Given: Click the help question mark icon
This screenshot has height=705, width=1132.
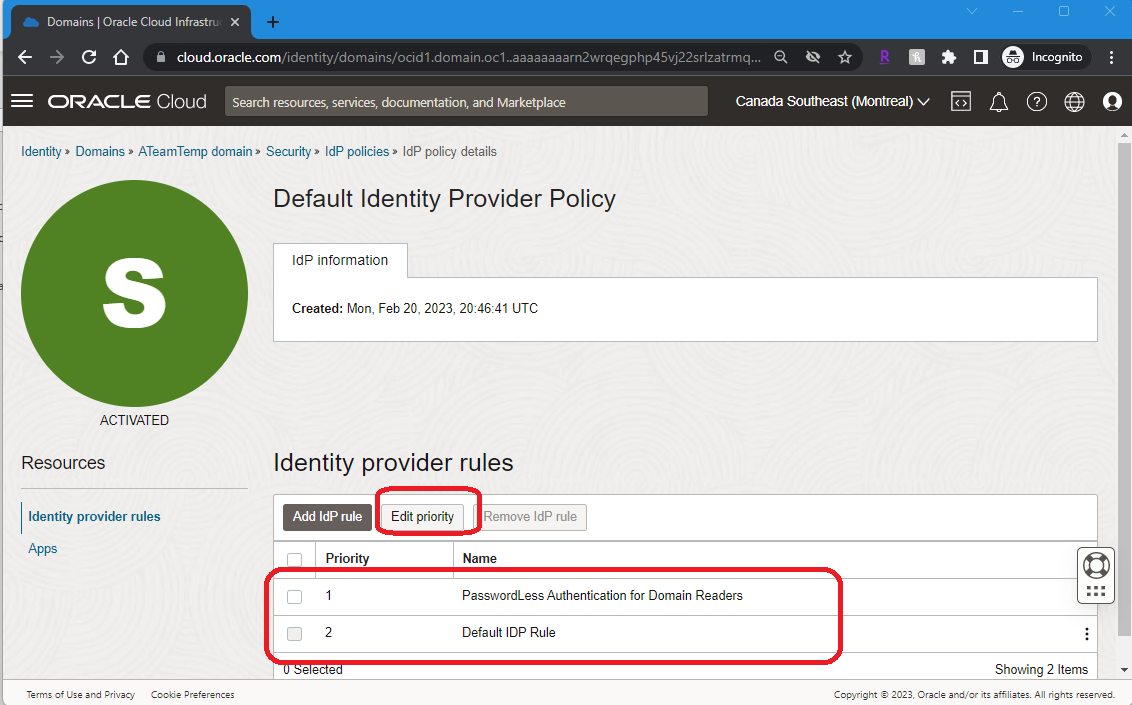Looking at the screenshot, I should tap(1037, 101).
